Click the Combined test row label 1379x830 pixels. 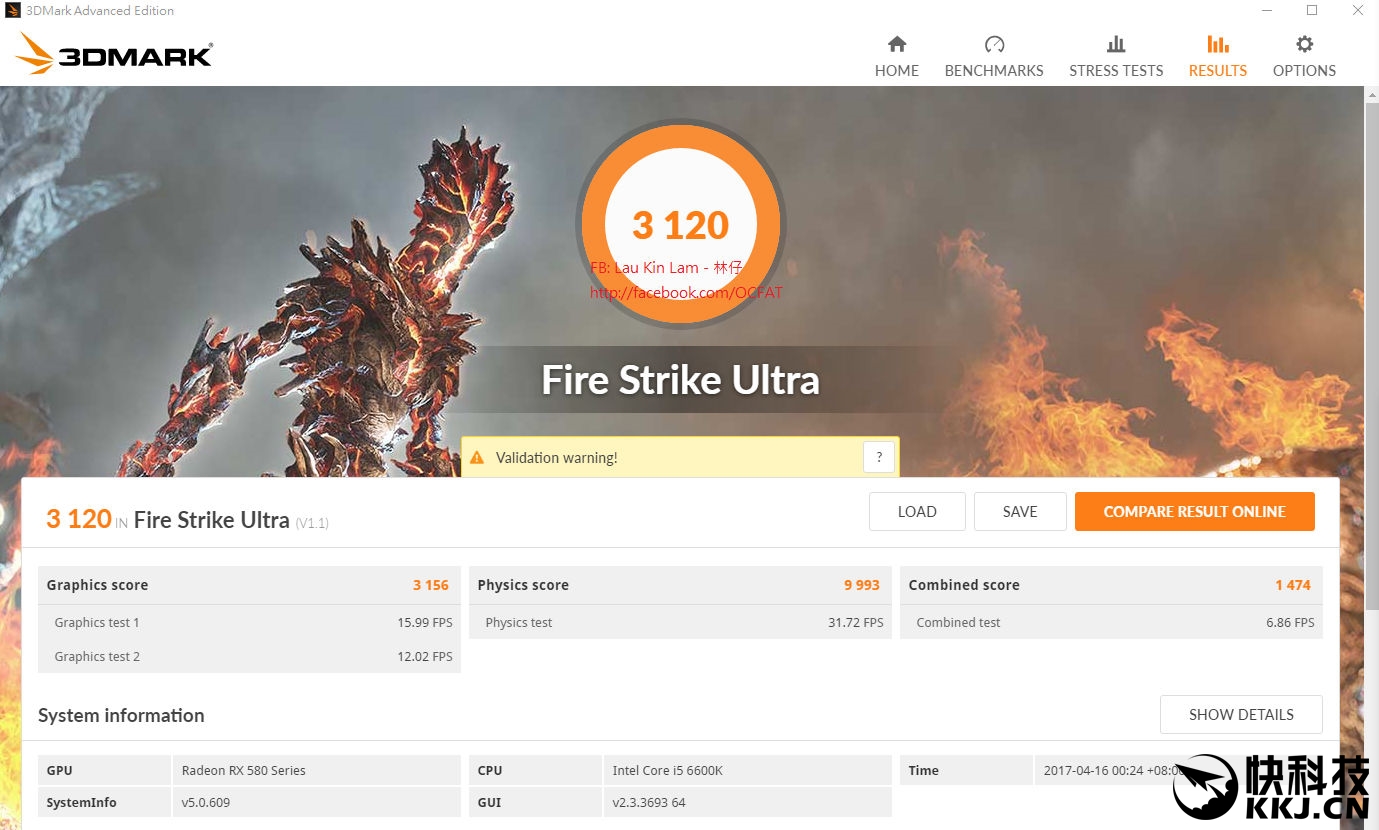[958, 622]
